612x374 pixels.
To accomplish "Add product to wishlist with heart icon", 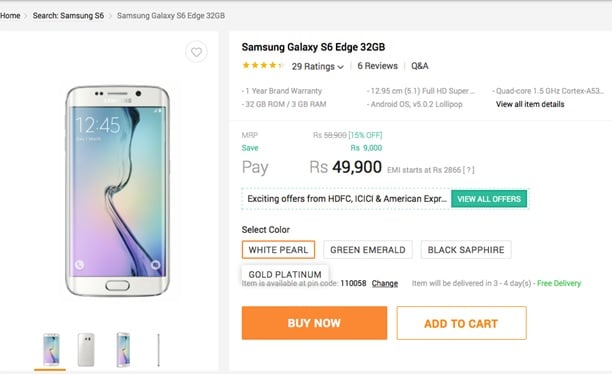I will 196,52.
